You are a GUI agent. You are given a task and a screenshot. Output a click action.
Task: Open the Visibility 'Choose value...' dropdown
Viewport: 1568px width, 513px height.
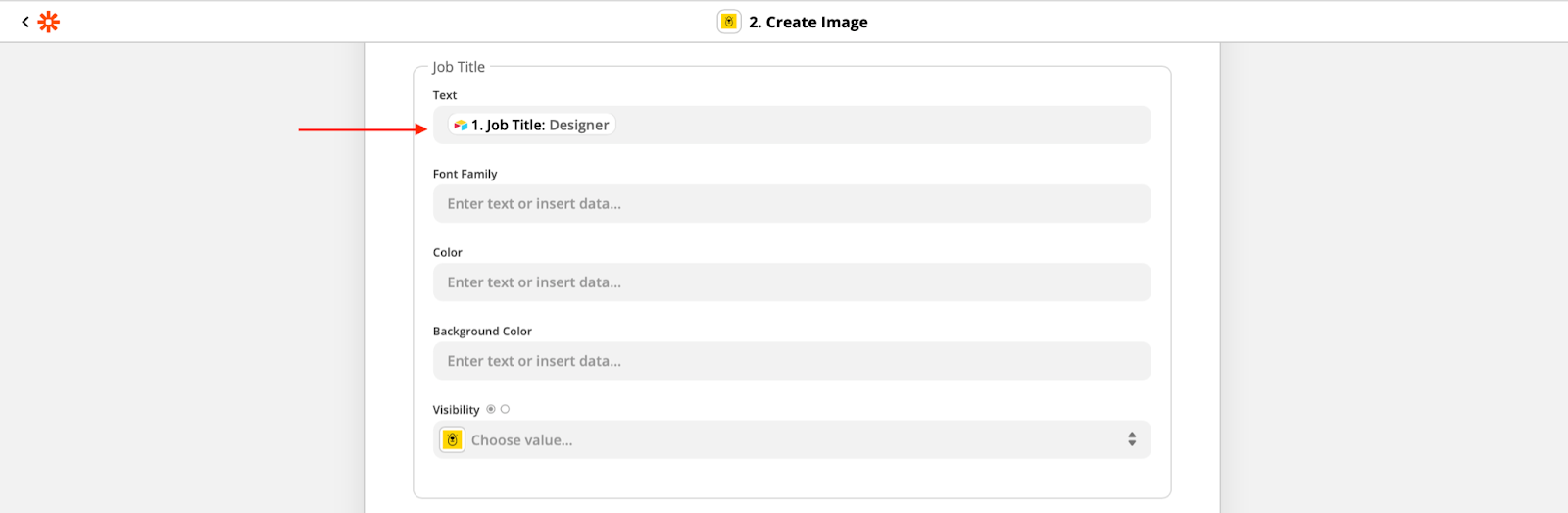(792, 439)
